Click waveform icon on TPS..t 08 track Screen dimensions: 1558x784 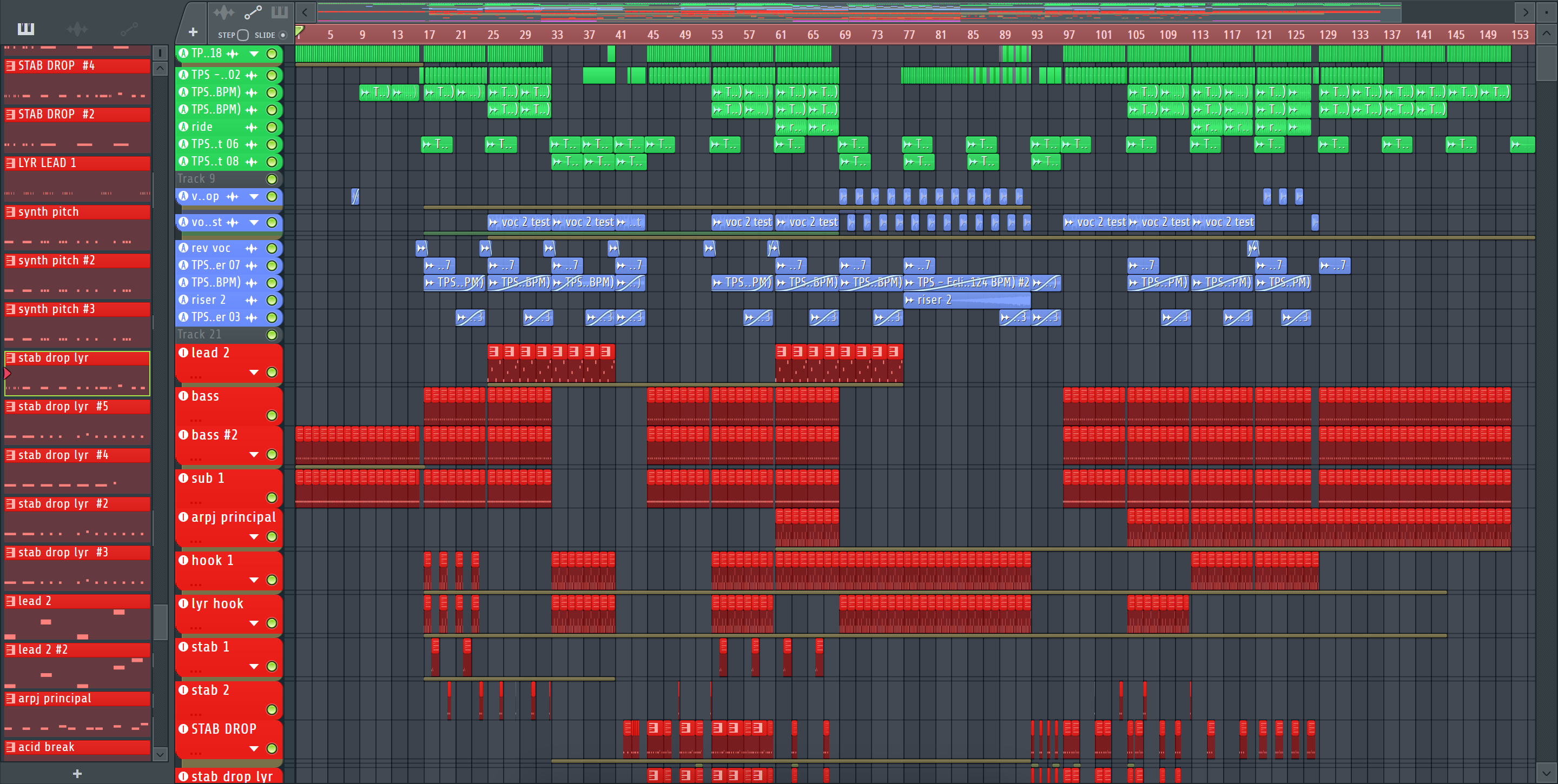click(252, 161)
